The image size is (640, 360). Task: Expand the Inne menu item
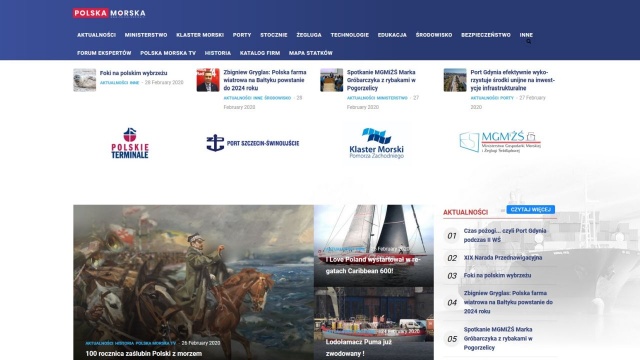point(526,35)
